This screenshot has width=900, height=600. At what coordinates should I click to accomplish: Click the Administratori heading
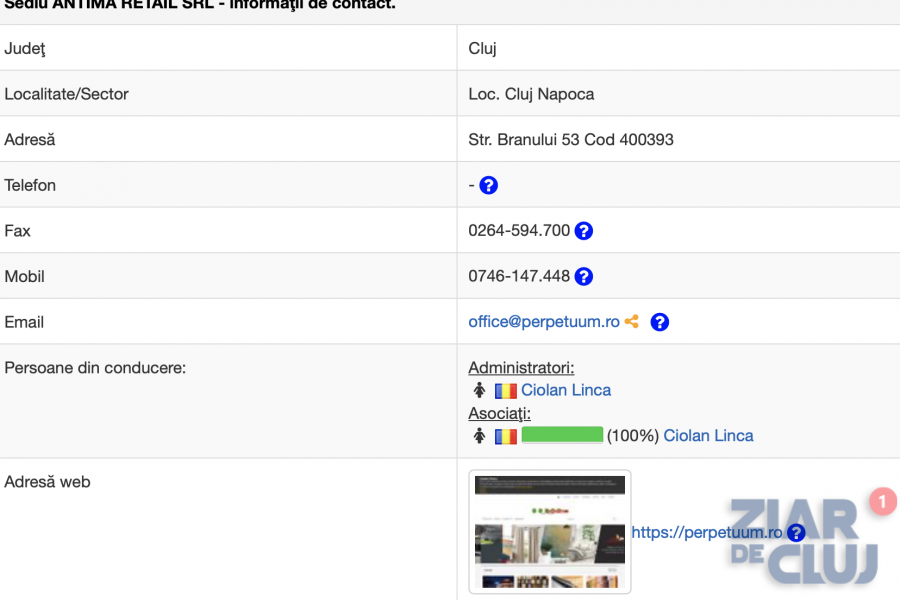[521, 367]
